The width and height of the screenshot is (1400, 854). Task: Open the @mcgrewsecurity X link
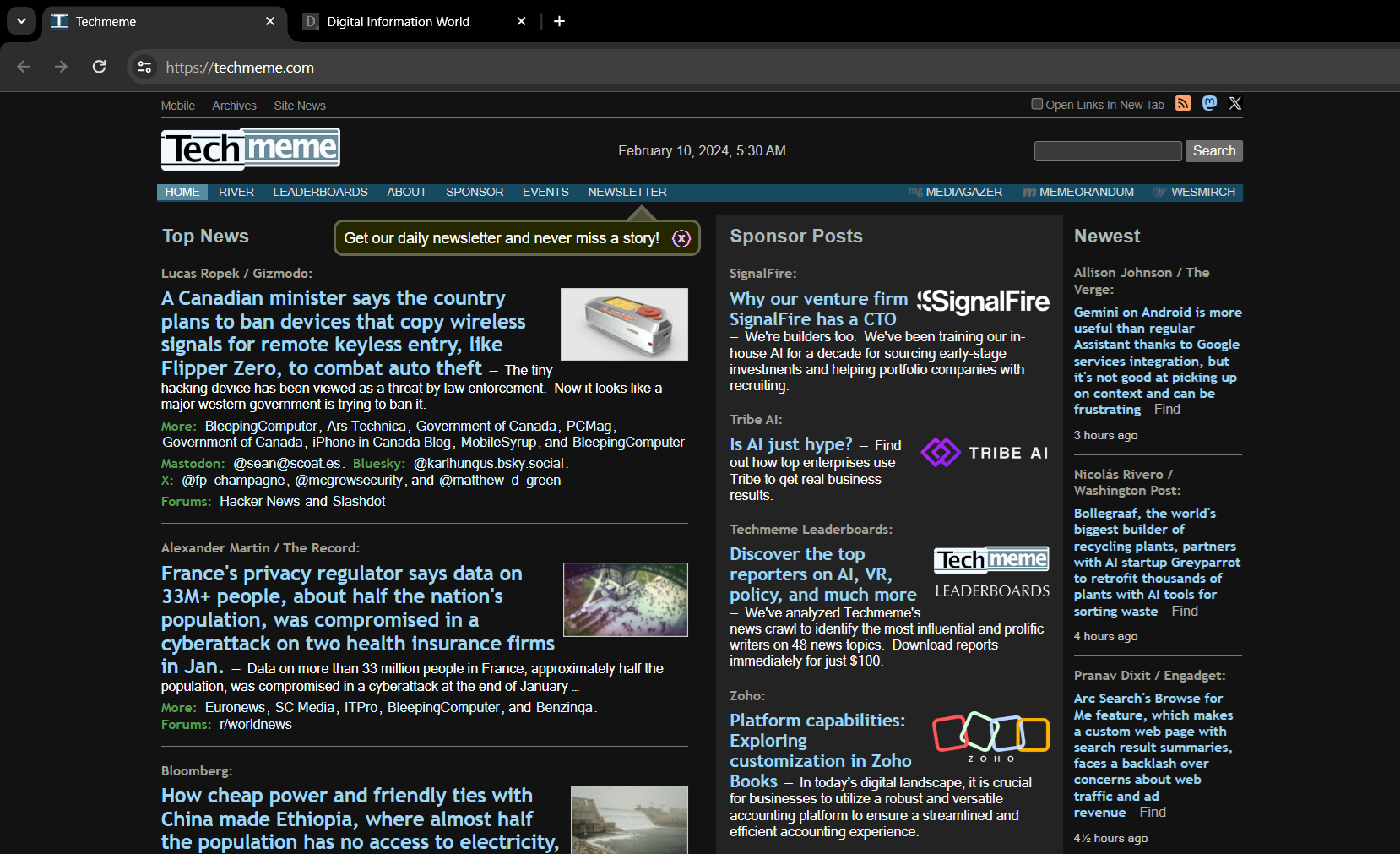[349, 481]
